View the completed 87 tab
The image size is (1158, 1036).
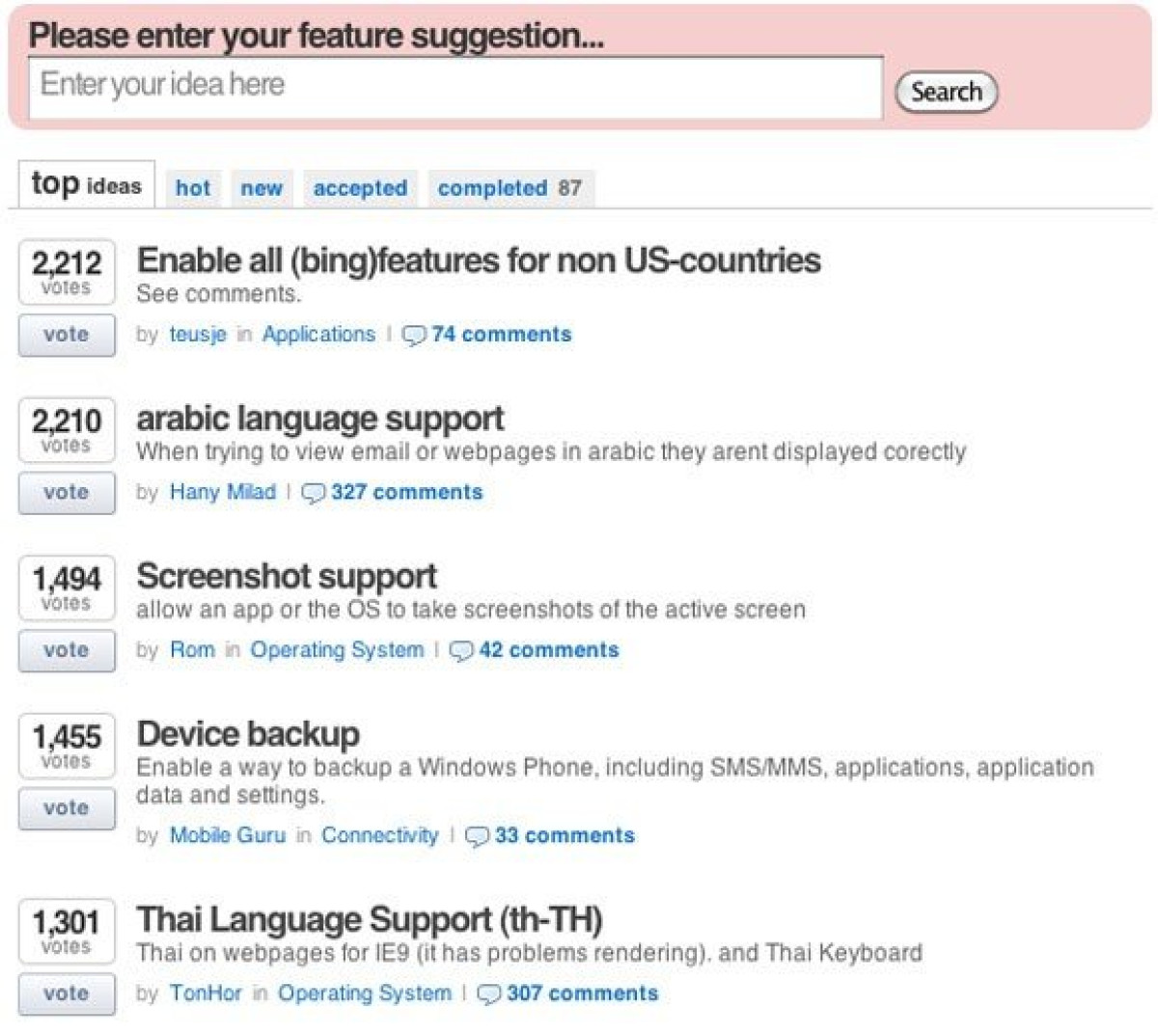click(510, 188)
